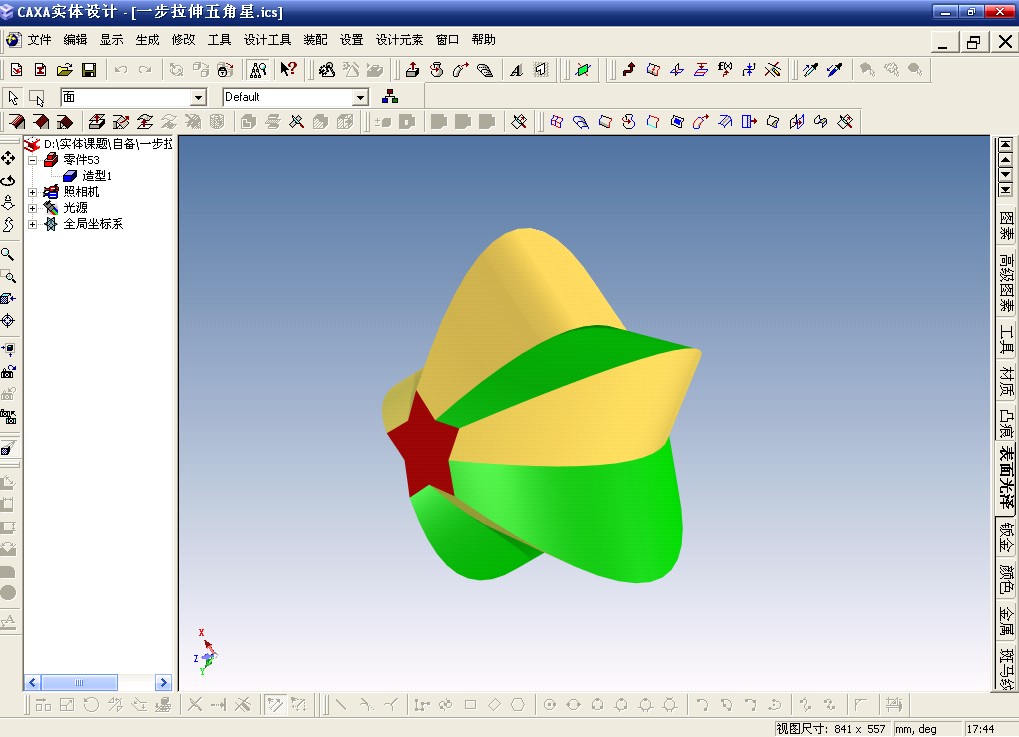Click the orbit camera tool icon
Image resolution: width=1019 pixels, height=737 pixels.
pyautogui.click(x=8, y=180)
